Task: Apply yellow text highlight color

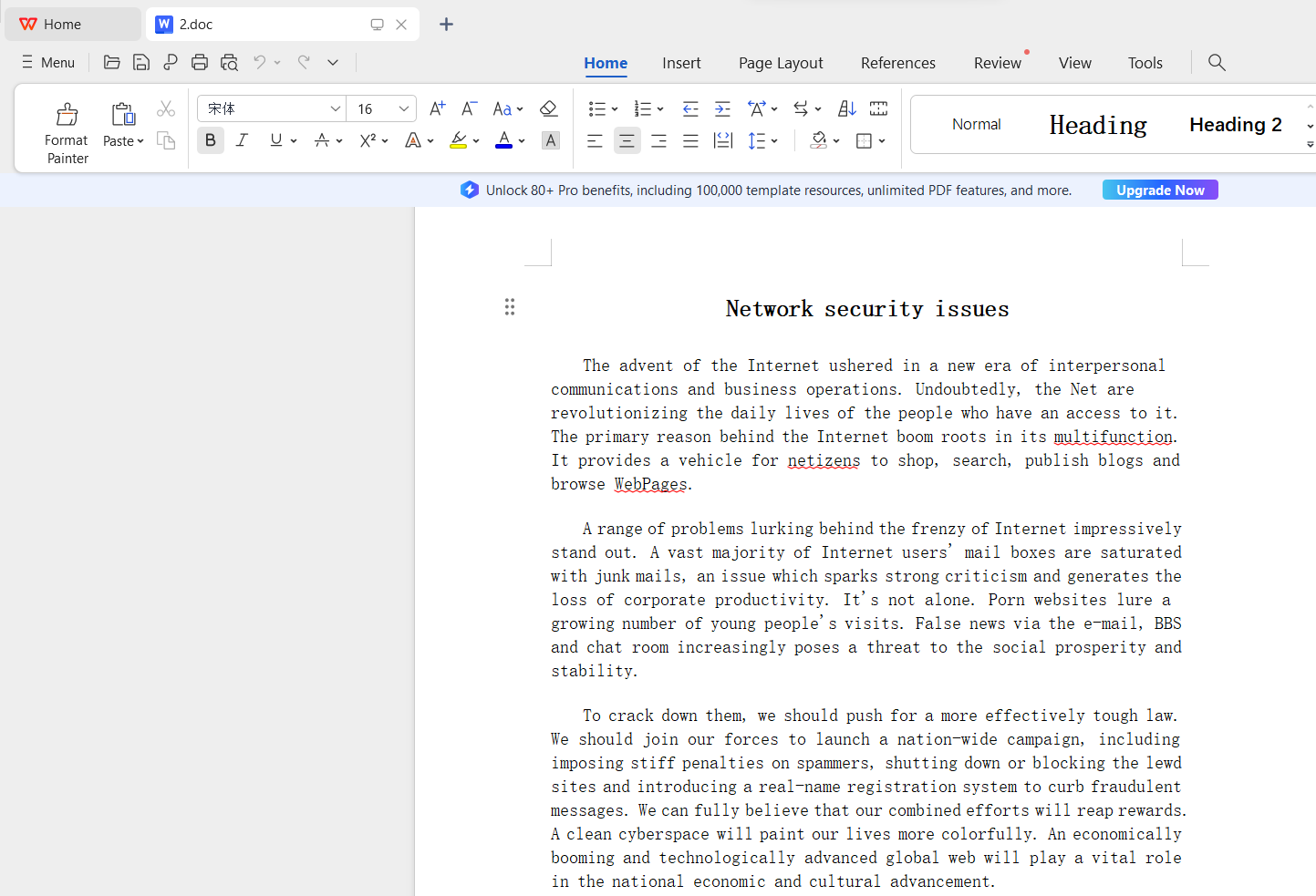Action: (459, 140)
